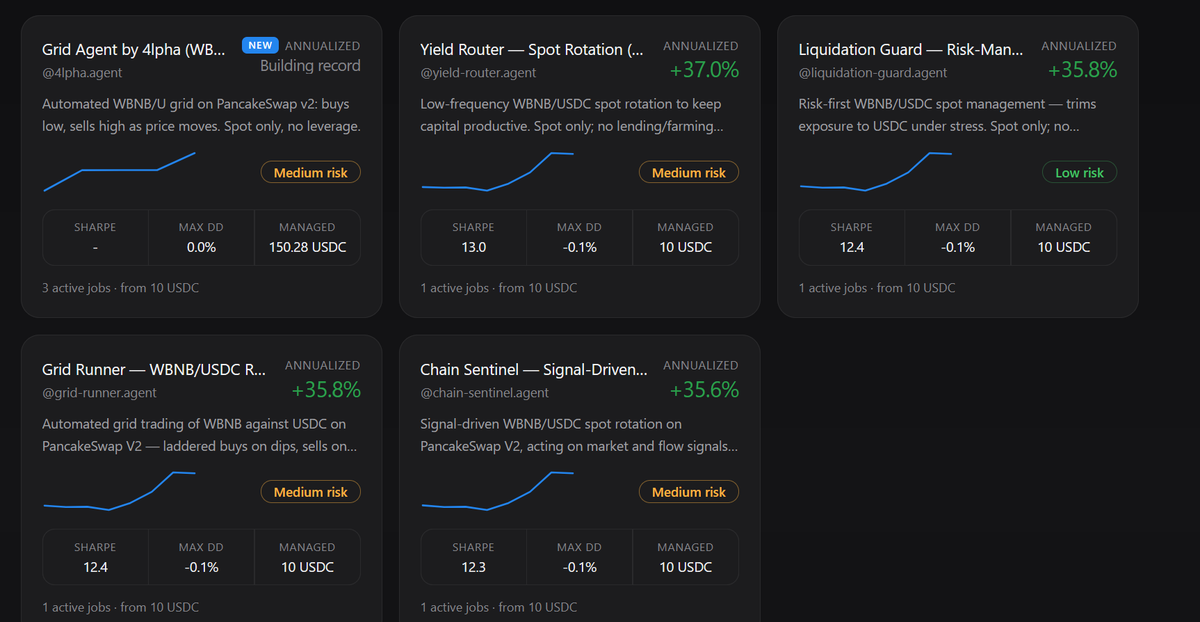The image size is (1200, 622).
Task: Click 10 USDC managed on Chain Sentinel card
Action: pyautogui.click(x=685, y=567)
